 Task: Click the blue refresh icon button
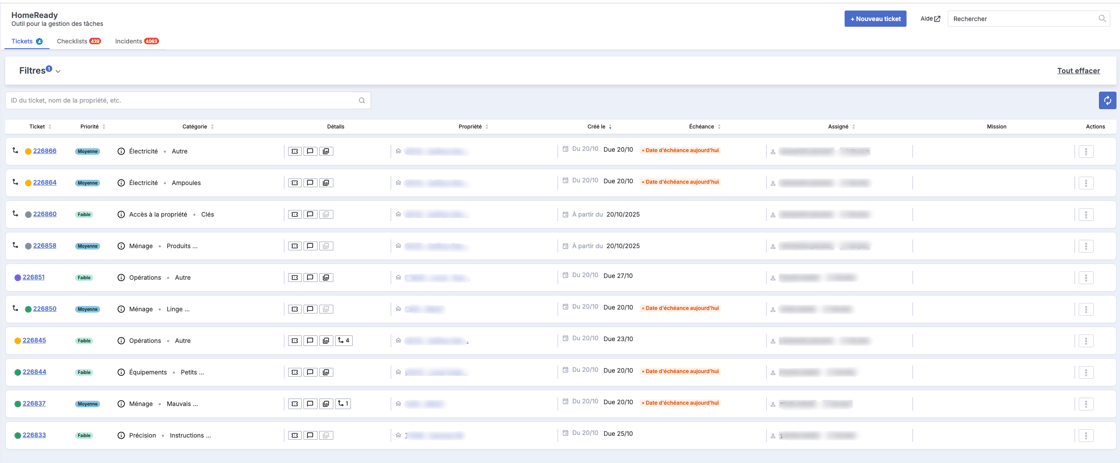tap(1107, 101)
